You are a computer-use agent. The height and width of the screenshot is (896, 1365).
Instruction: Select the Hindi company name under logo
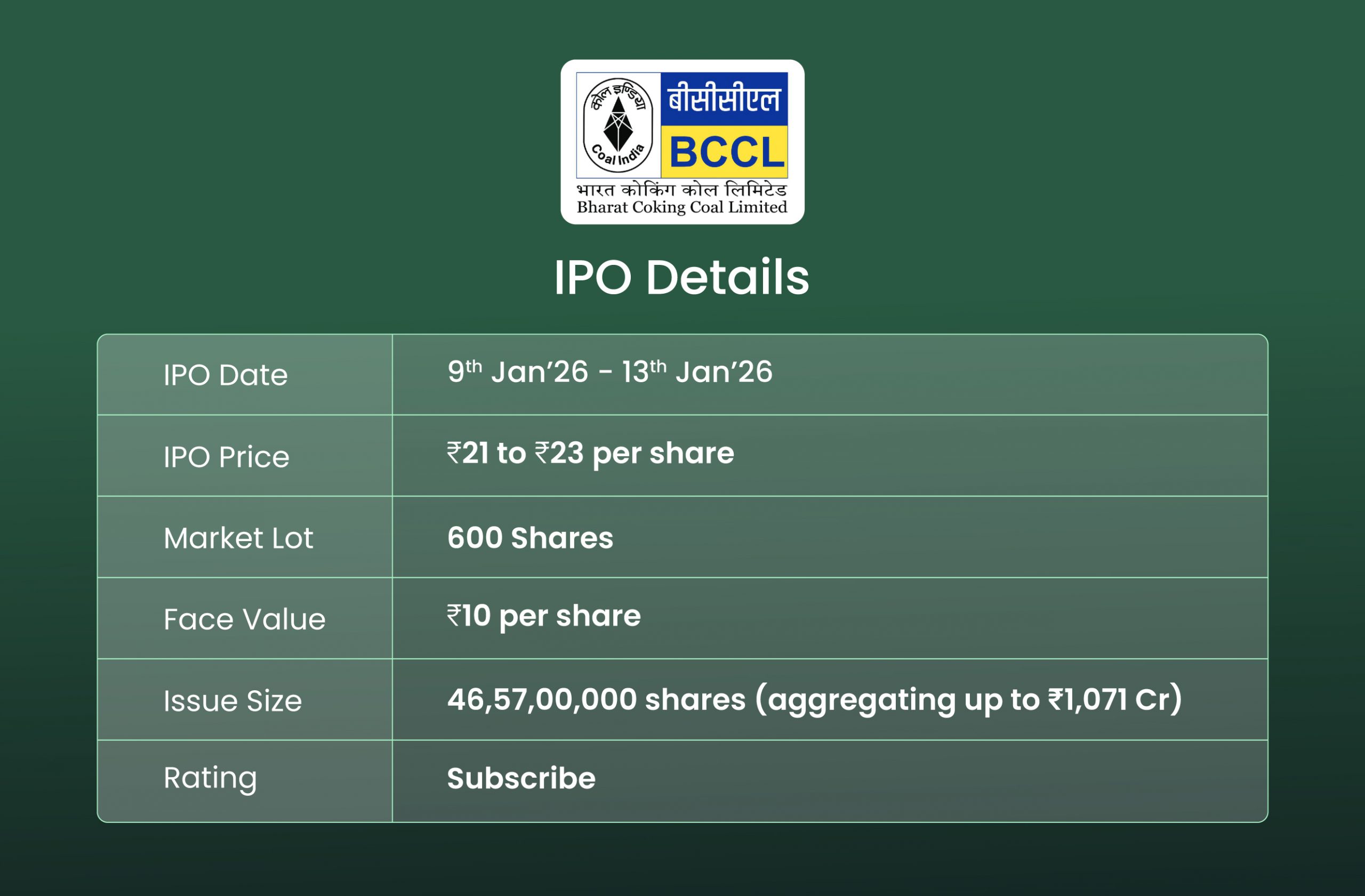pos(681,190)
